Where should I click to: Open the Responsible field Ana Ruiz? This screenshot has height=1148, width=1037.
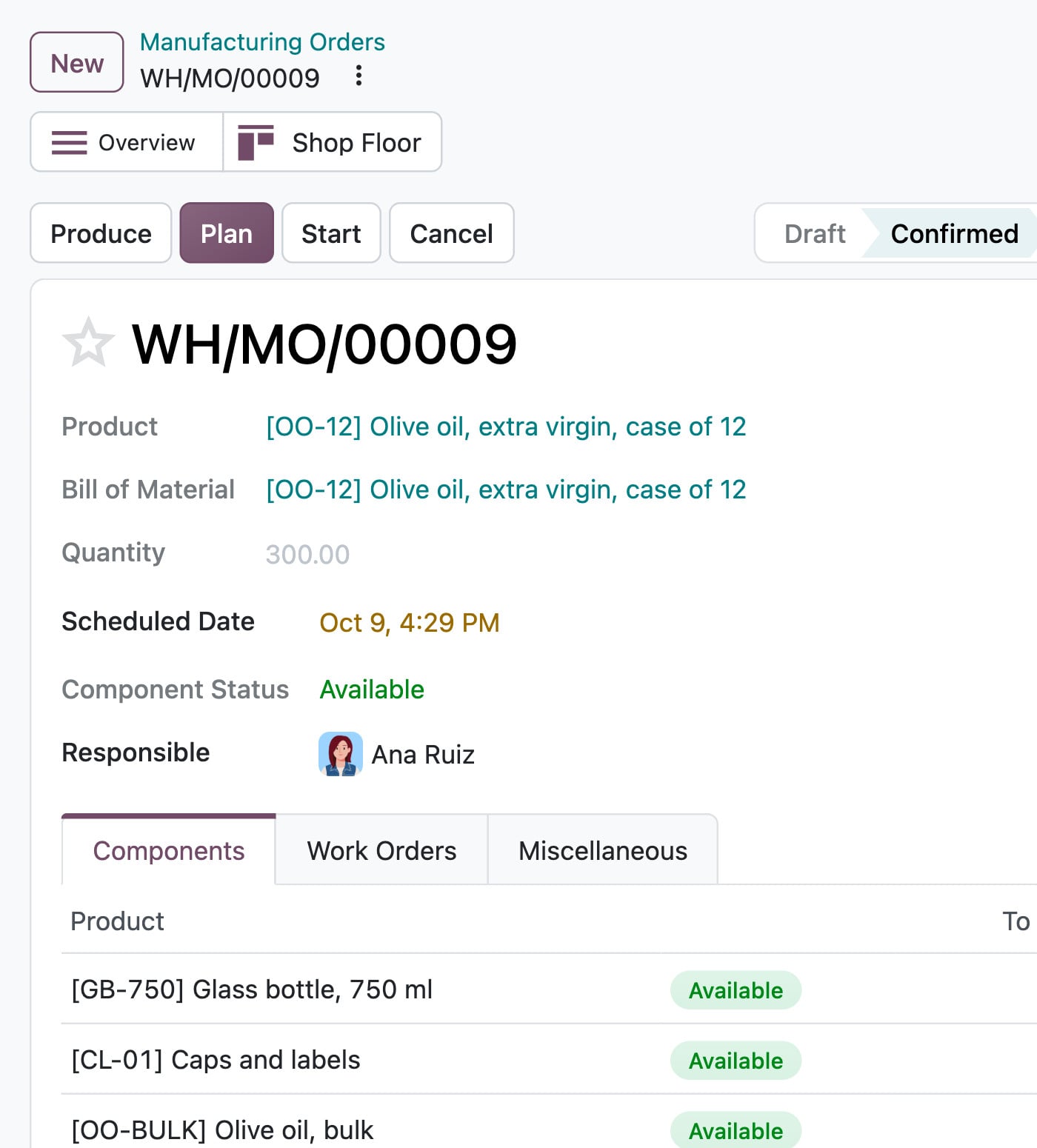coord(423,754)
